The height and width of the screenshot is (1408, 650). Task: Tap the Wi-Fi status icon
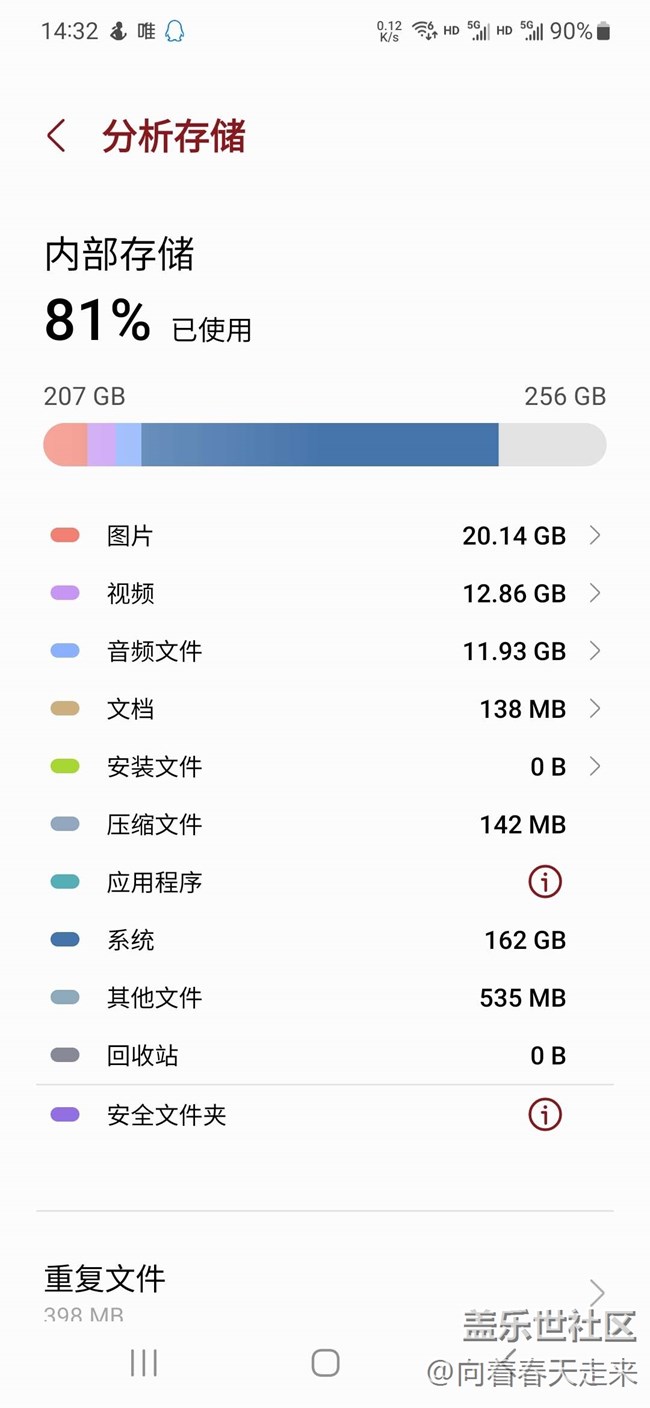coord(425,31)
